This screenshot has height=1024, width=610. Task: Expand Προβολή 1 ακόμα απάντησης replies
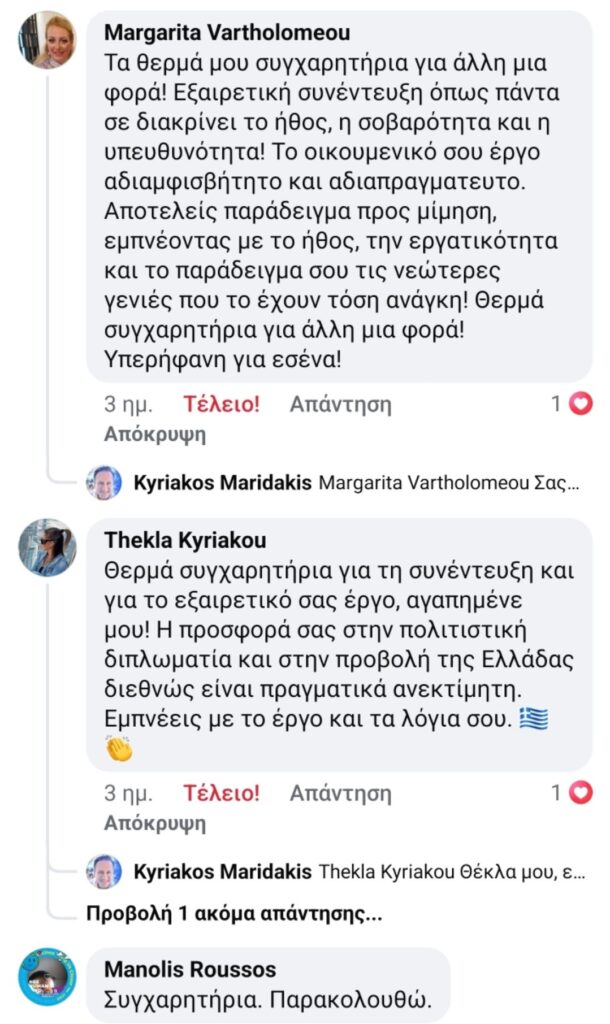232,914
